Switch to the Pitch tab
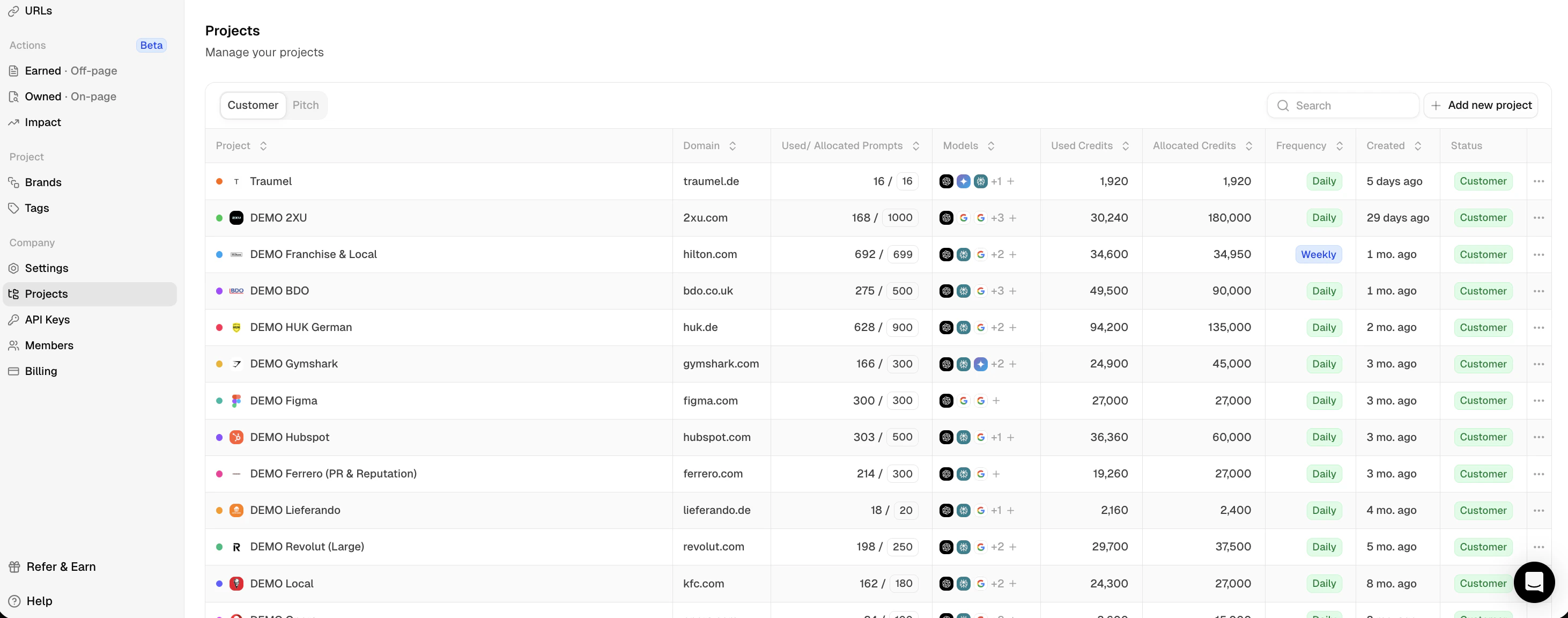The width and height of the screenshot is (1568, 618). click(306, 105)
